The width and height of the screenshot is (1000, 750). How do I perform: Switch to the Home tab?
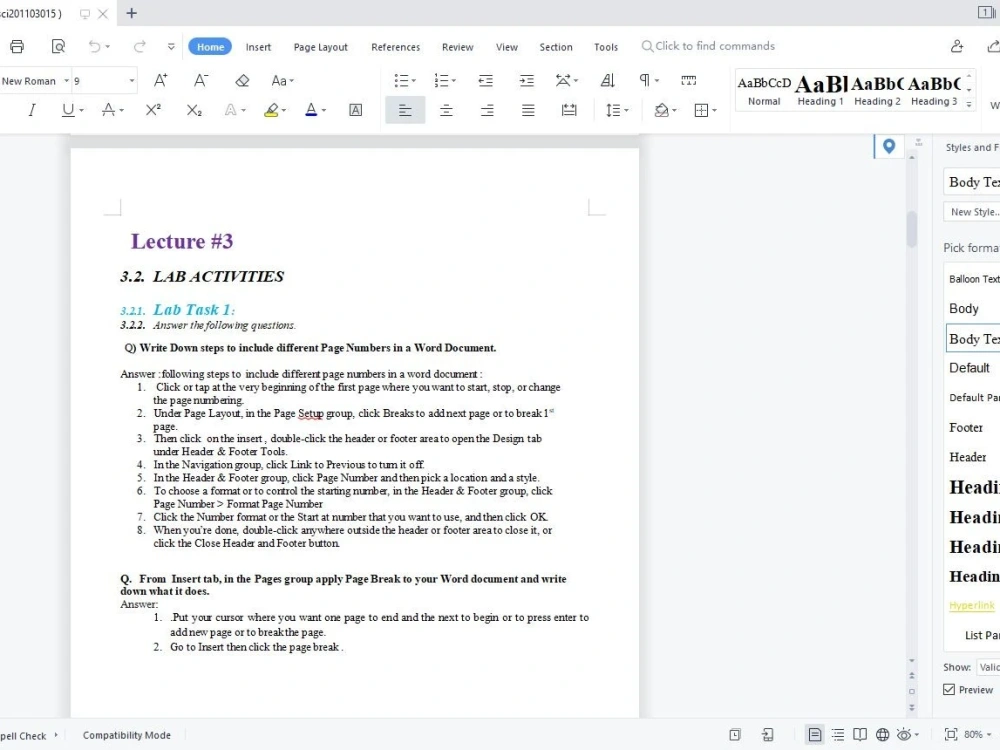click(x=210, y=47)
